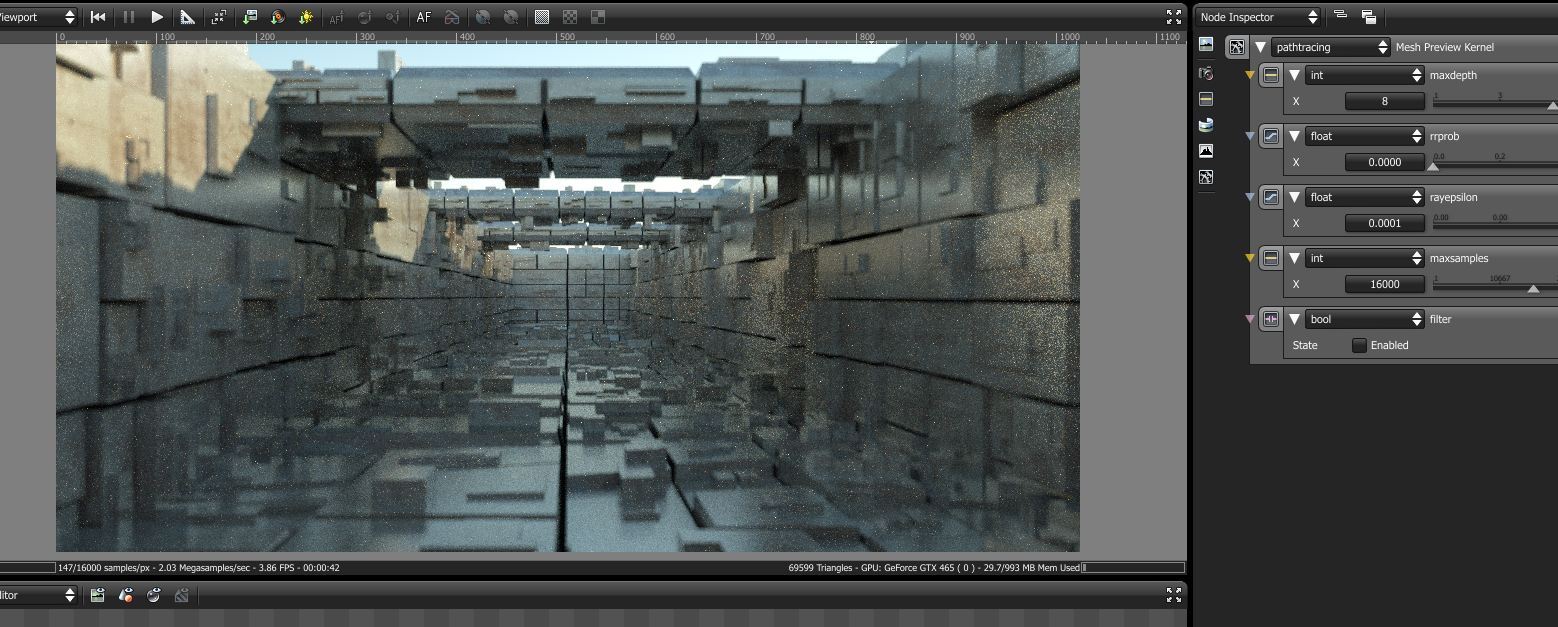Collapse the maxdepth parameter

[x=1294, y=75]
